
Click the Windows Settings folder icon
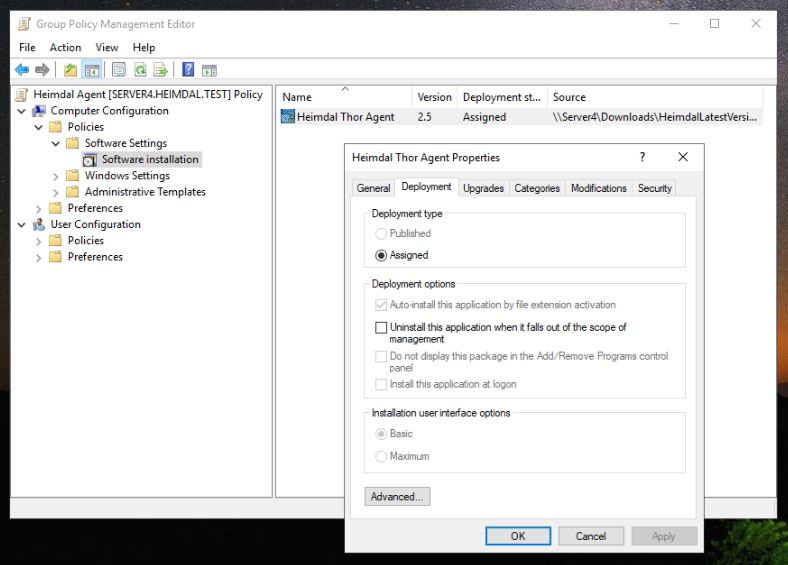pos(73,175)
